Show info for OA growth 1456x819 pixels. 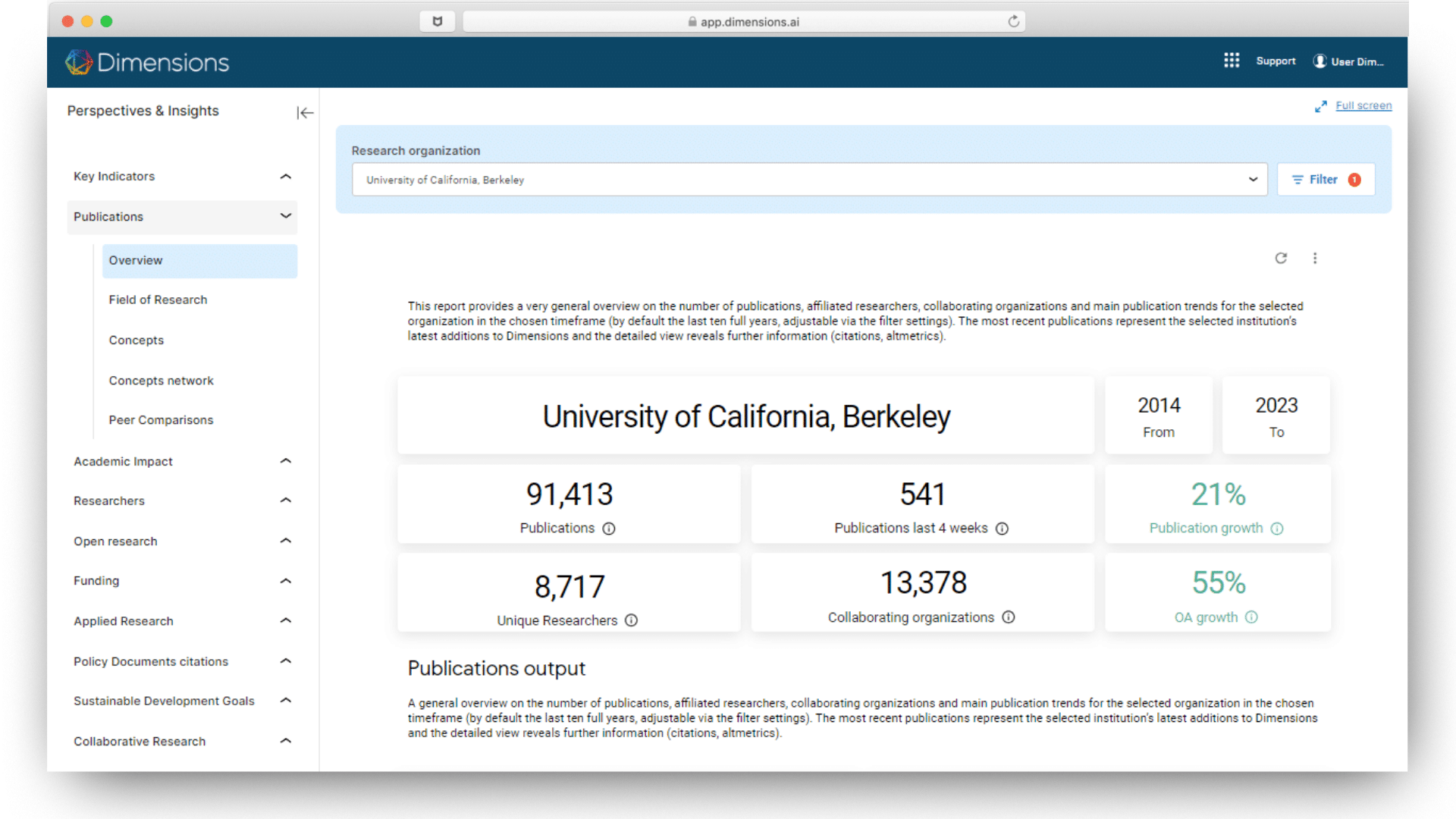1252,617
